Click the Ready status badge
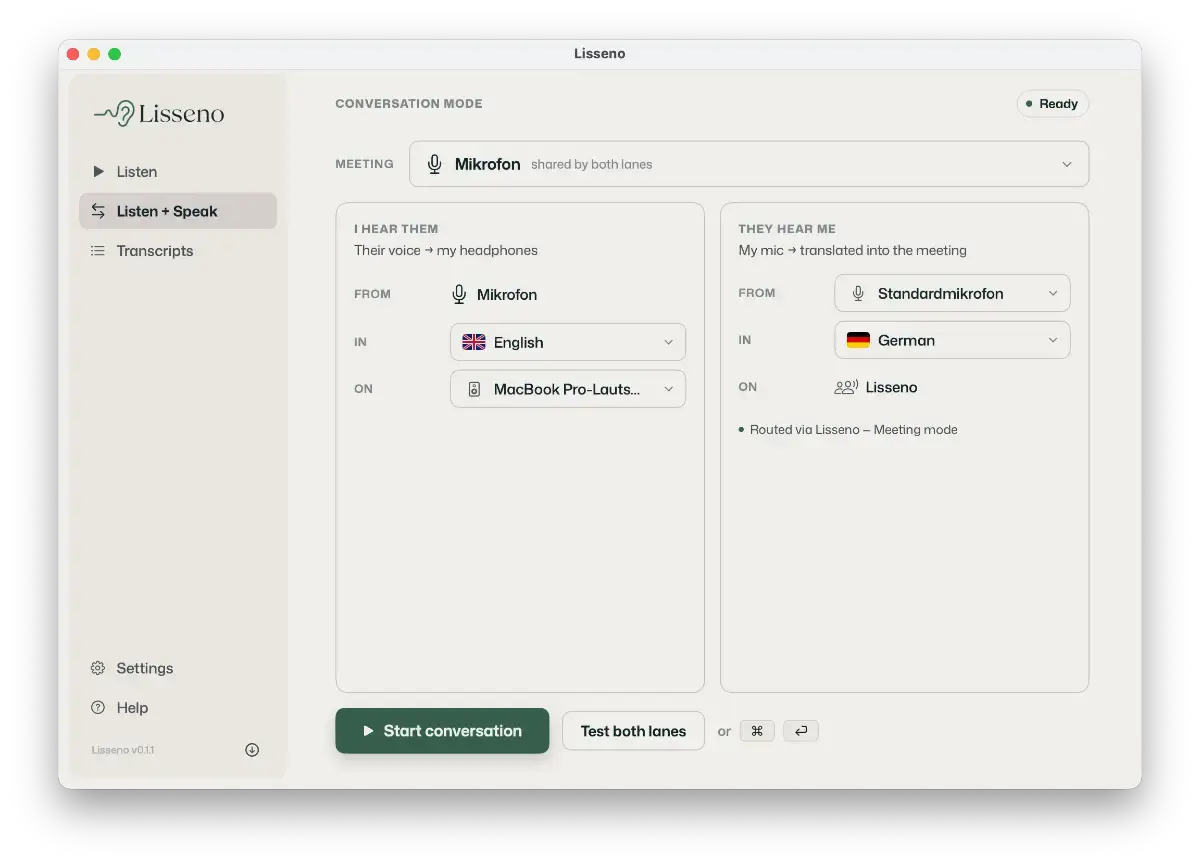The image size is (1200, 866). pyautogui.click(x=1053, y=104)
